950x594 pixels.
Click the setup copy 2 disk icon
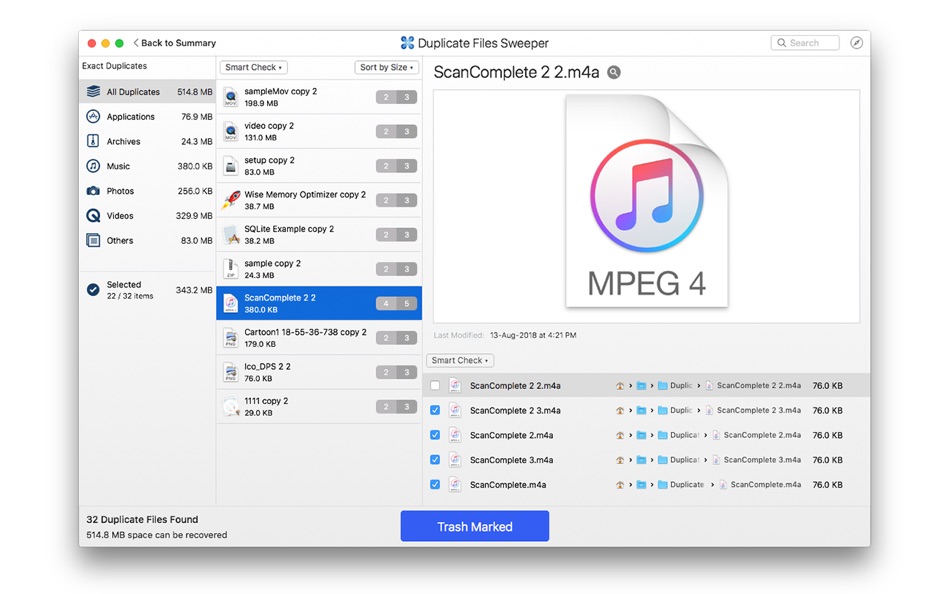coord(230,166)
